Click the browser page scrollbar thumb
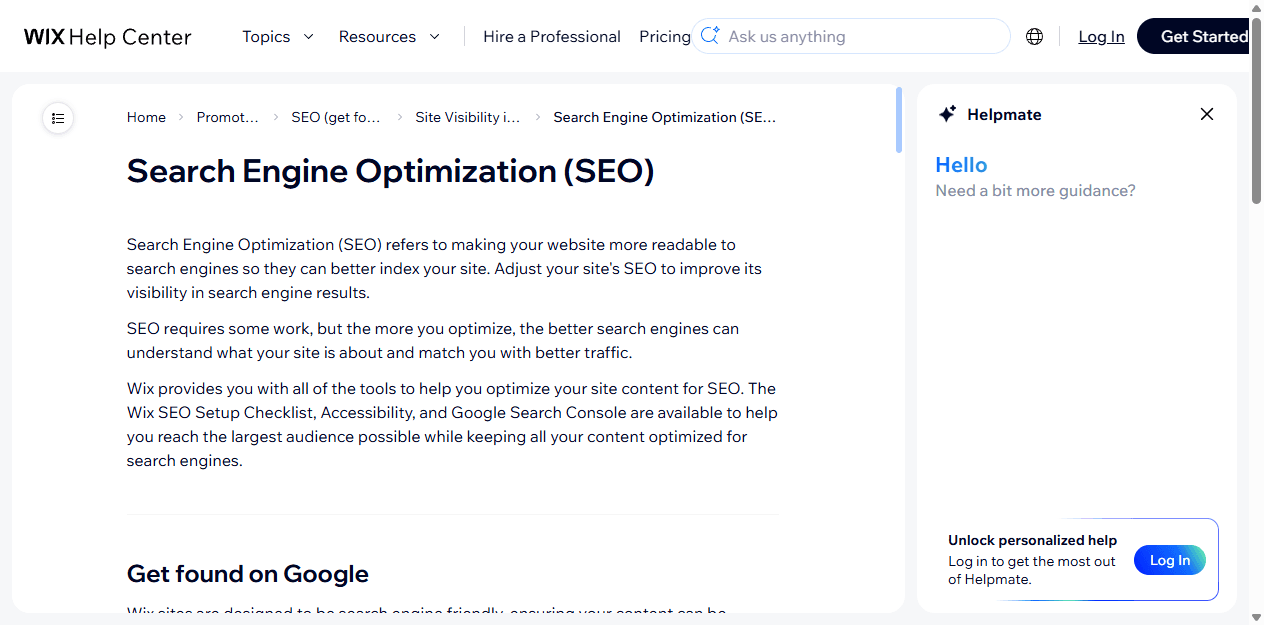This screenshot has width=1264, height=625. [x=1257, y=110]
